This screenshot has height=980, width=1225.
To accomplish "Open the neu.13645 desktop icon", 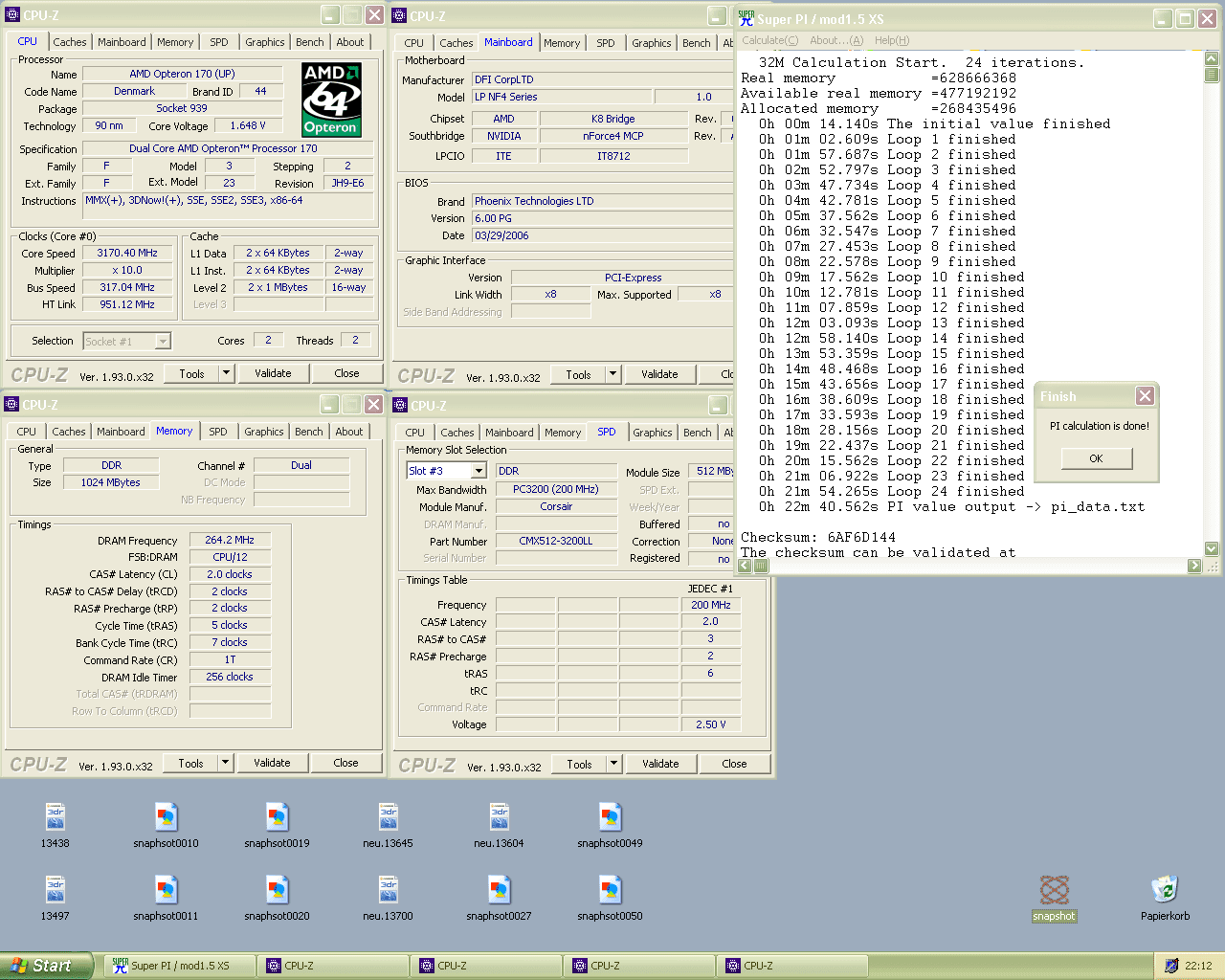I will click(x=389, y=818).
